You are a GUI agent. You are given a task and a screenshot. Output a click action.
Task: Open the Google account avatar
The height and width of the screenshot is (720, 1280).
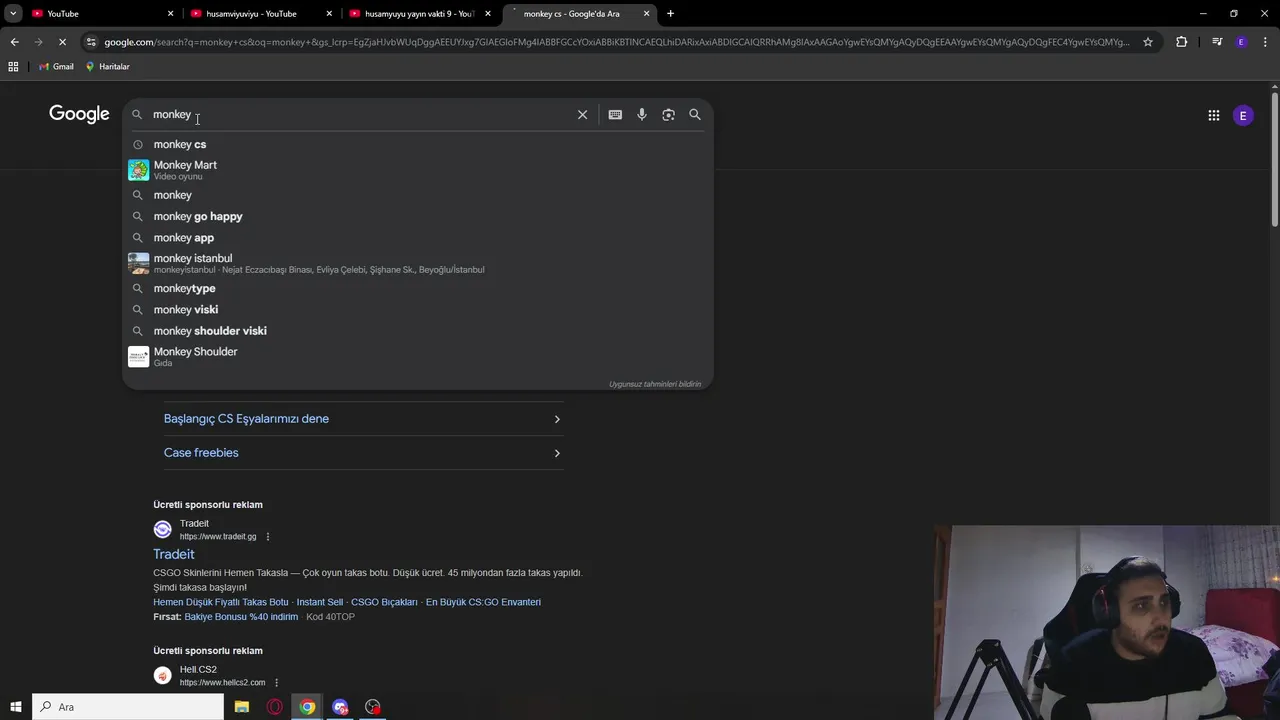[x=1243, y=116]
